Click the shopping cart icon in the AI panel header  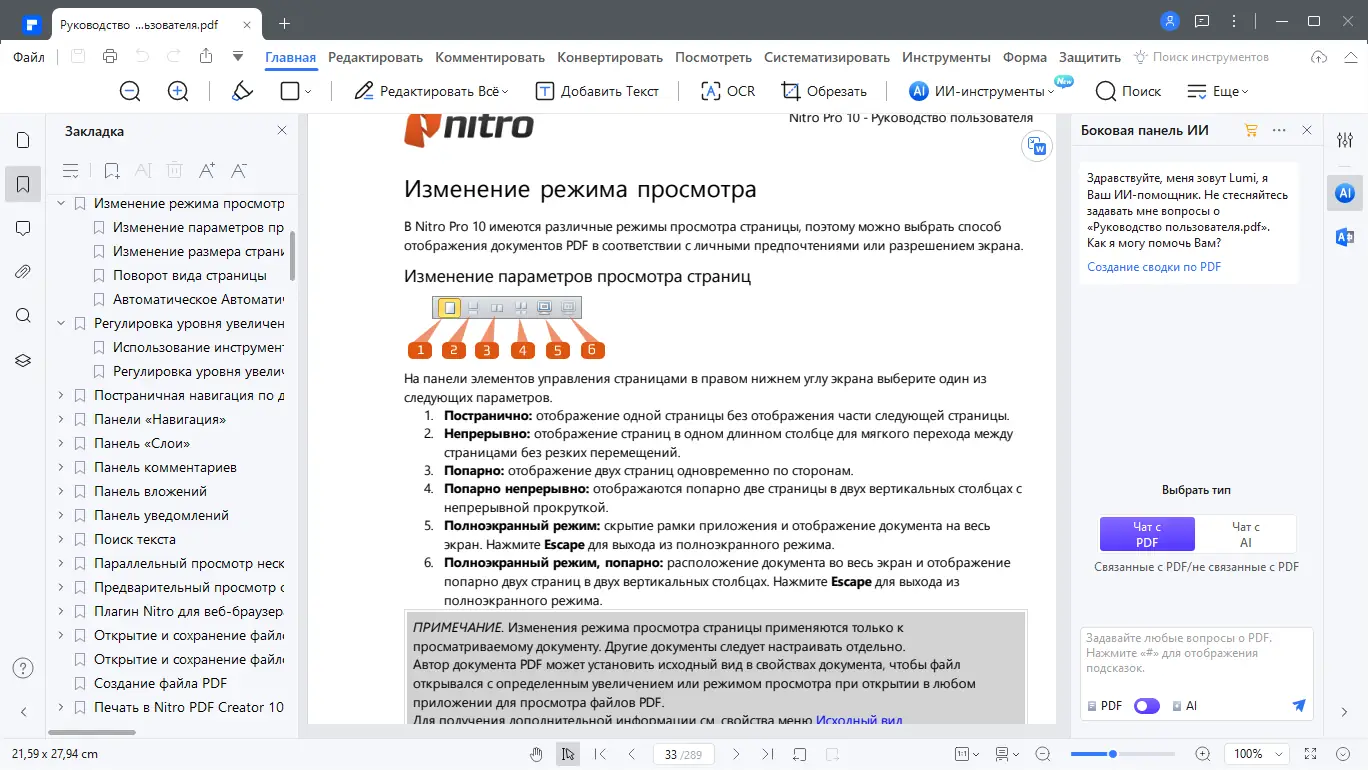(x=1250, y=130)
